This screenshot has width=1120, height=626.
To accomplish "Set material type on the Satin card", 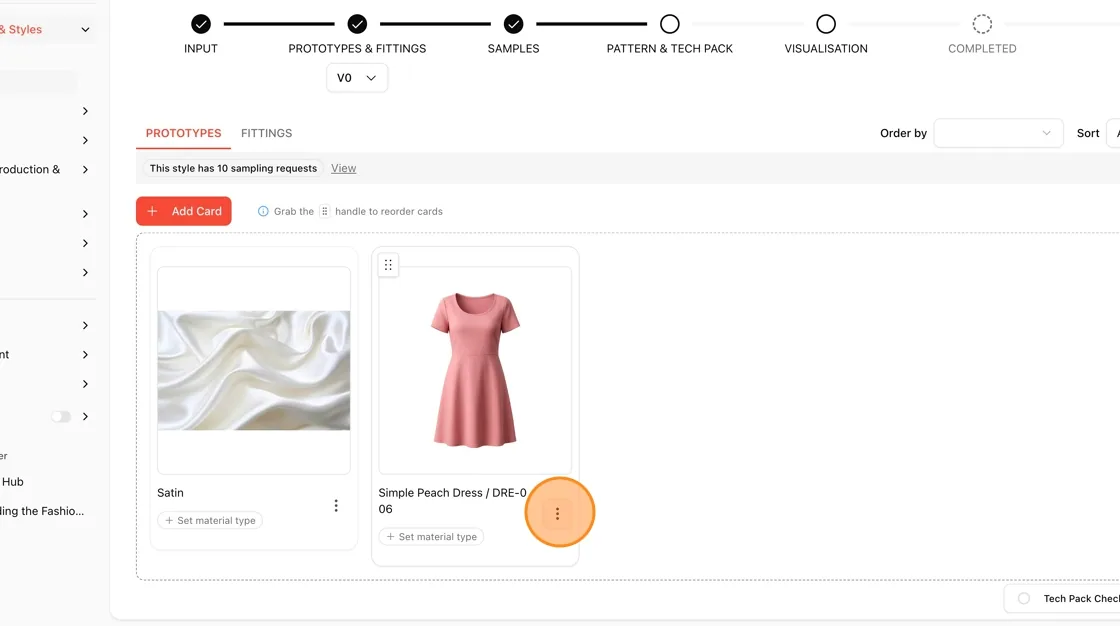I will point(210,521).
